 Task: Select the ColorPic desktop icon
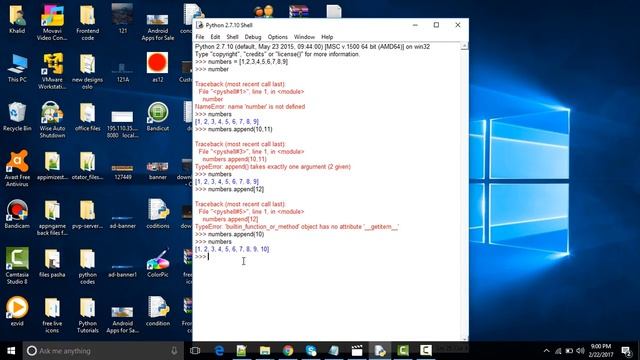click(158, 263)
